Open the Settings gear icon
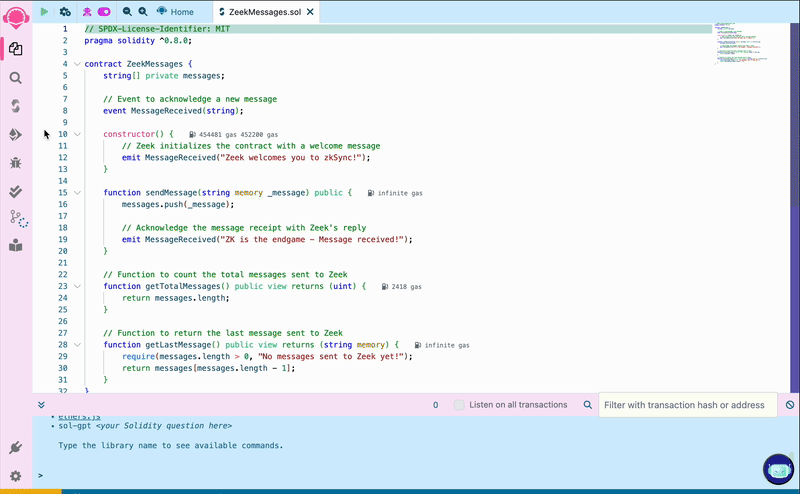800x494 pixels. pyautogui.click(x=16, y=476)
